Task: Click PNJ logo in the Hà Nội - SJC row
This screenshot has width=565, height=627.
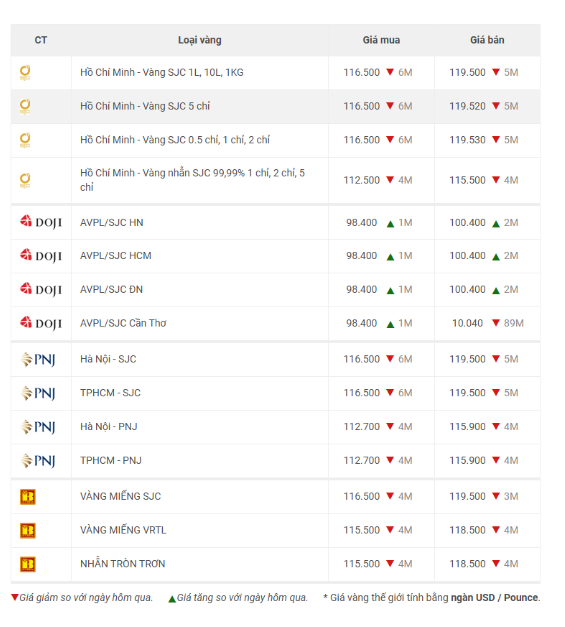Action: click(38, 359)
